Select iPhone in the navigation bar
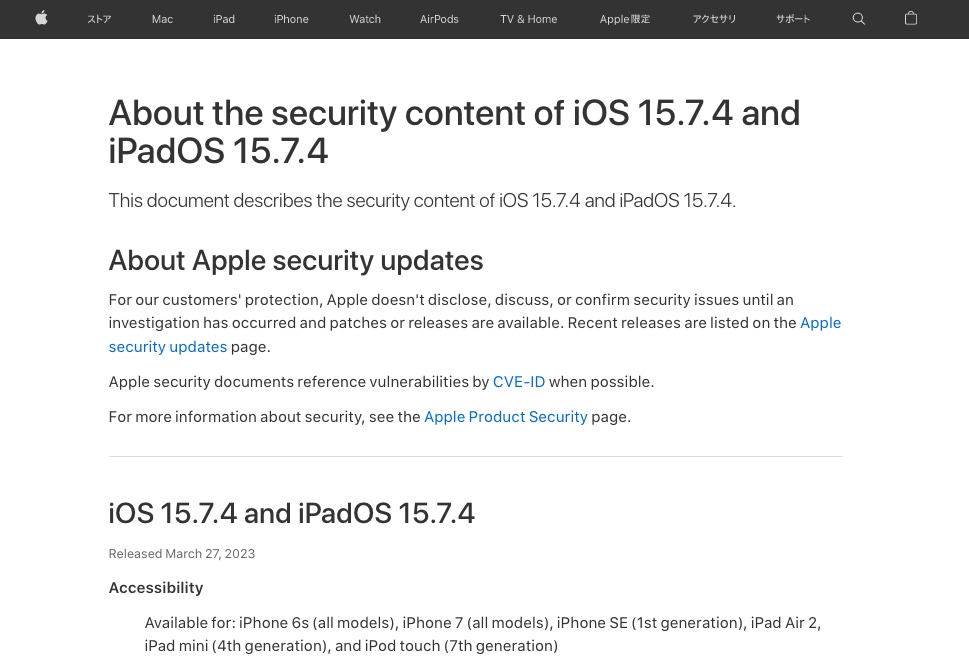Viewport: 969px width, 663px height. (291, 19)
